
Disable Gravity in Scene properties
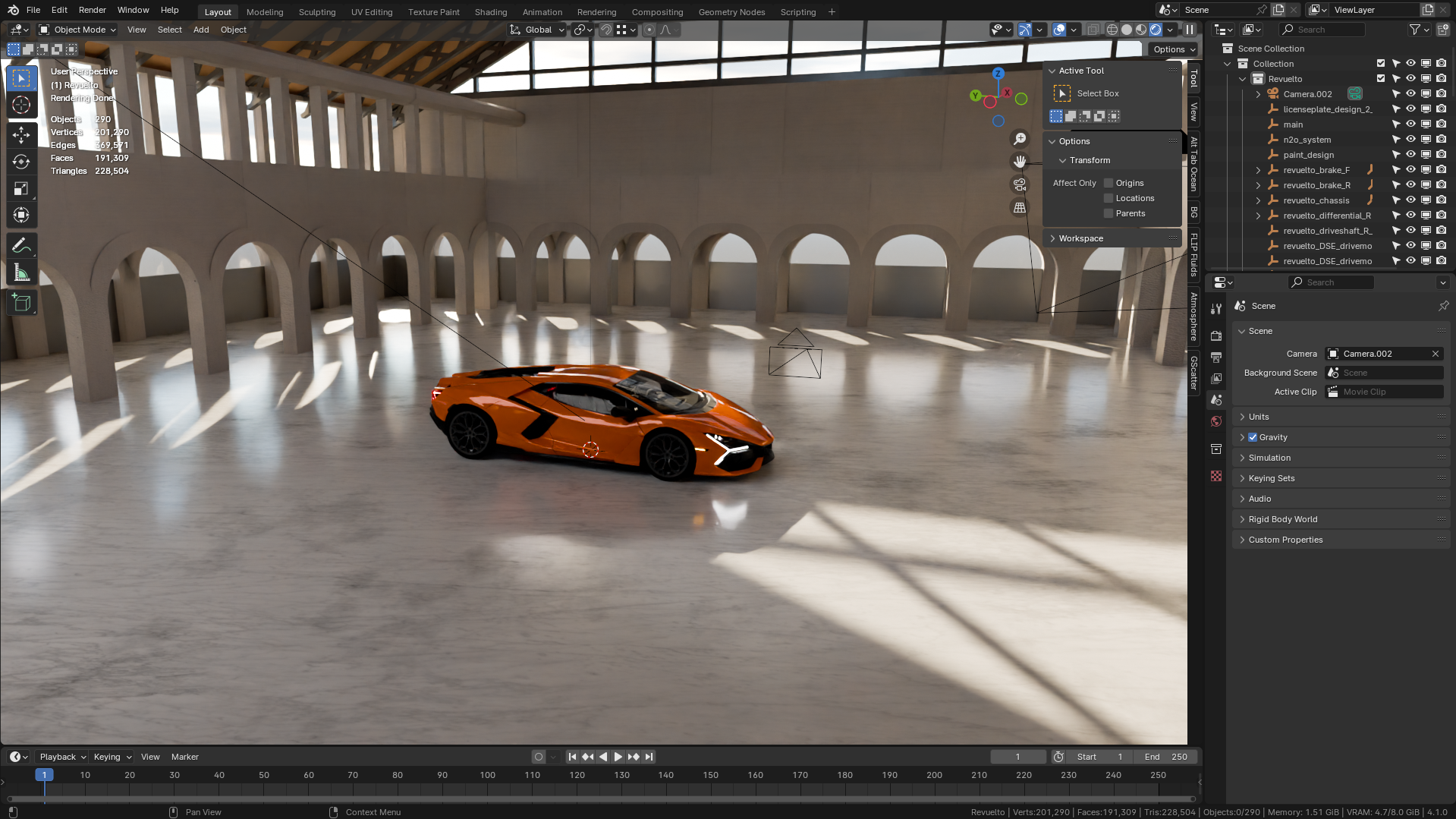pyautogui.click(x=1253, y=436)
